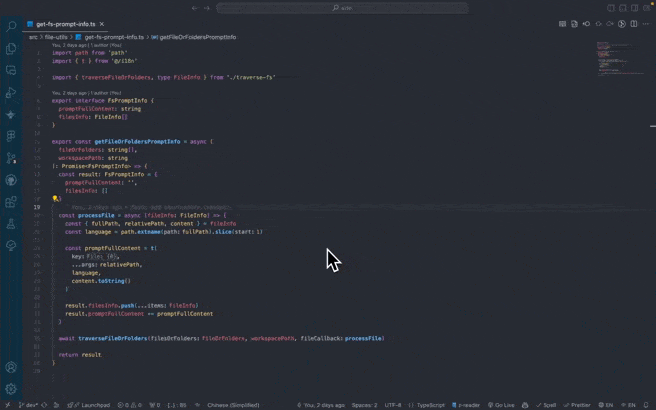
Task: Open the Accounts menu
Action: pos(11,367)
